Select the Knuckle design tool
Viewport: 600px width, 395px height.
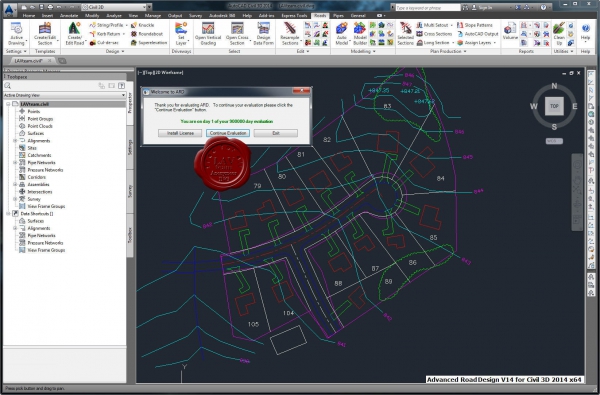pyautogui.click(x=142, y=25)
